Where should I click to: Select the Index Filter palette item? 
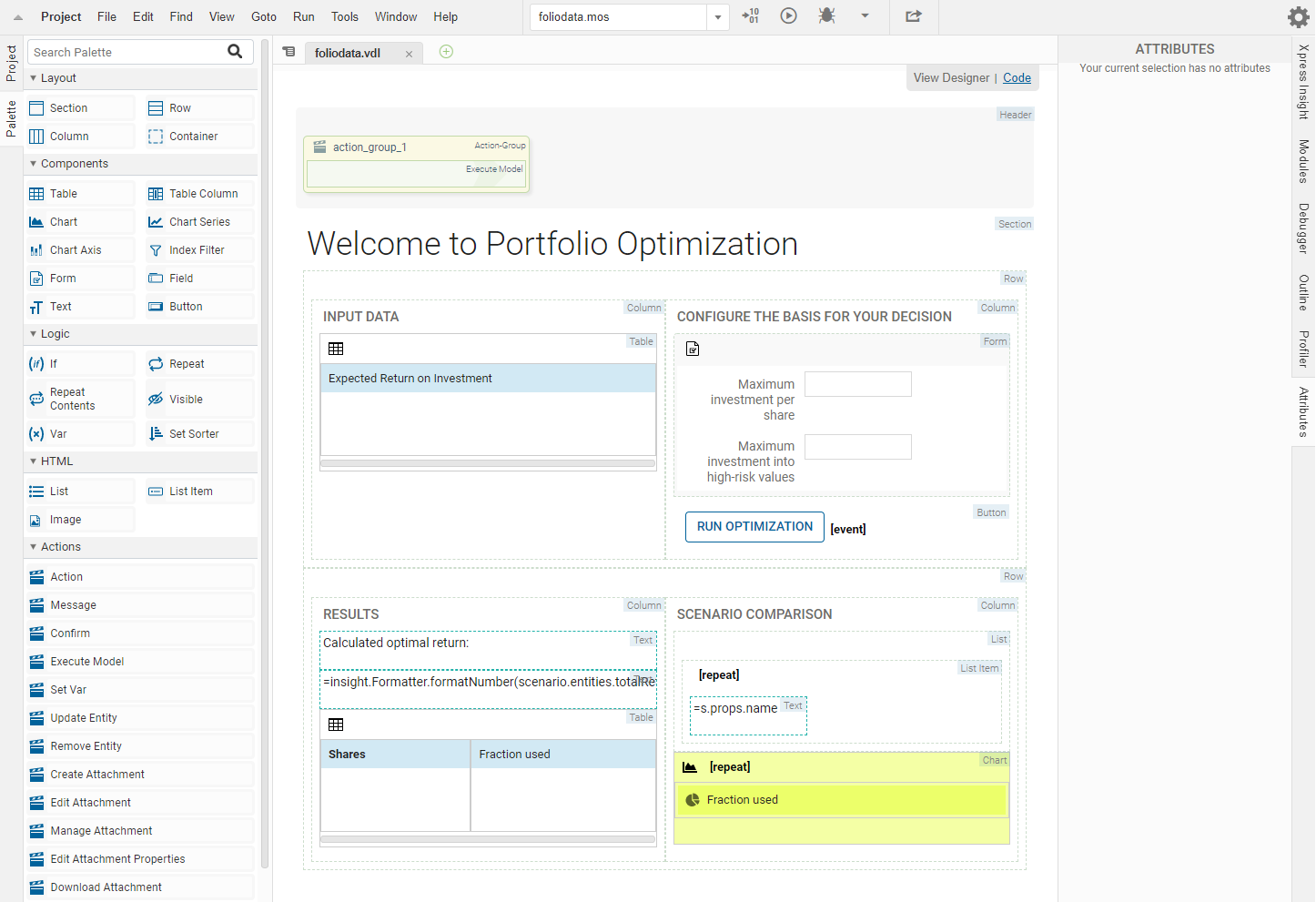(x=199, y=250)
